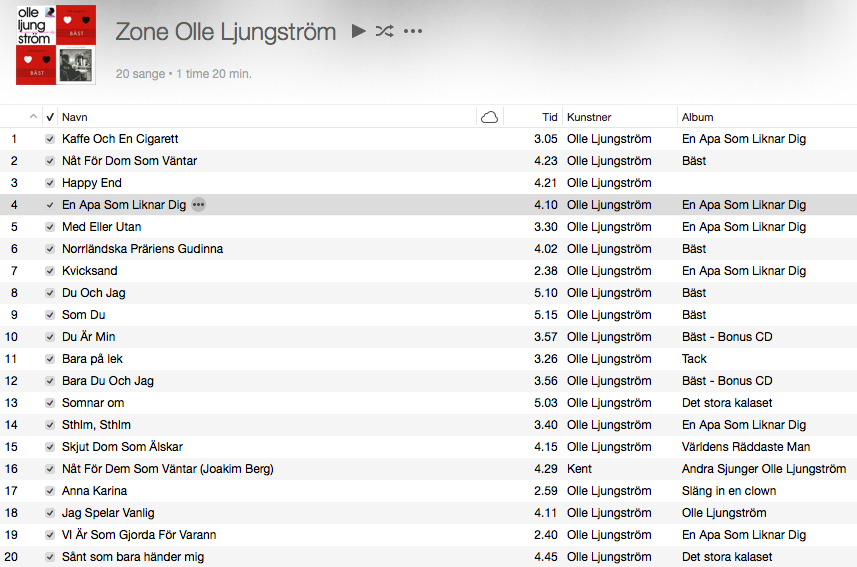Click album Olle Ljungström for Jag Spelar Vanlig
This screenshot has height=567, width=857.
tap(724, 513)
